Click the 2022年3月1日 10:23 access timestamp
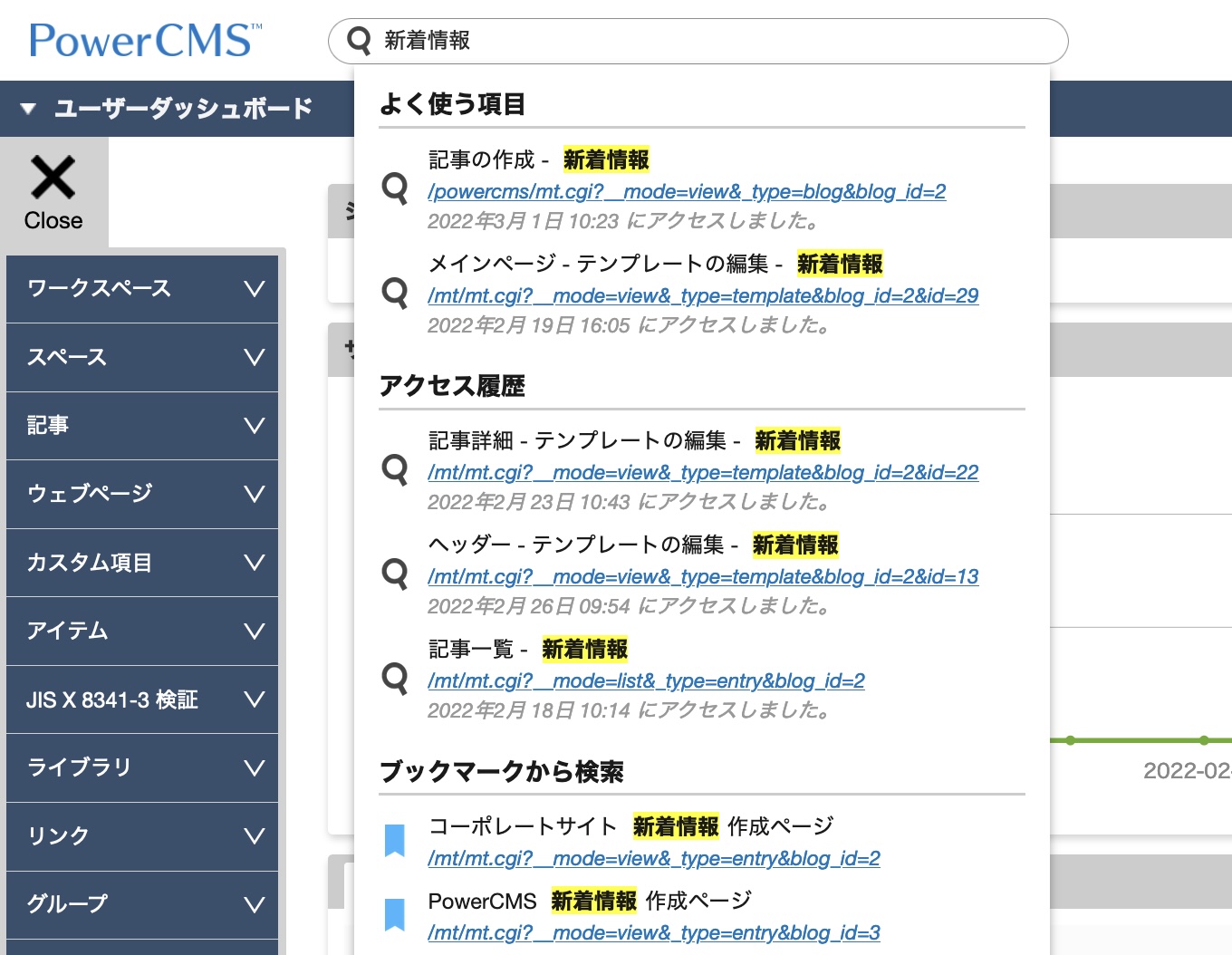Image resolution: width=1232 pixels, height=955 pixels. tap(624, 221)
